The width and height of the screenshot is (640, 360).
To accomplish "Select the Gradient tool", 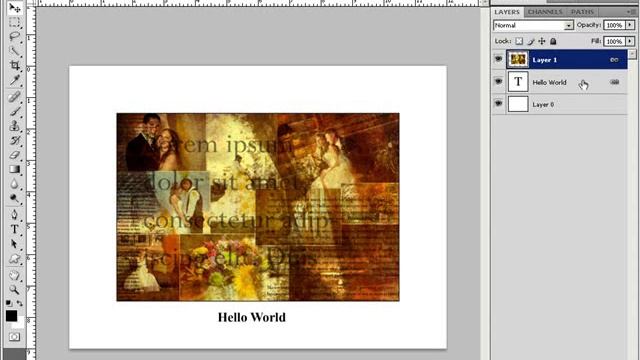I will click(x=14, y=169).
